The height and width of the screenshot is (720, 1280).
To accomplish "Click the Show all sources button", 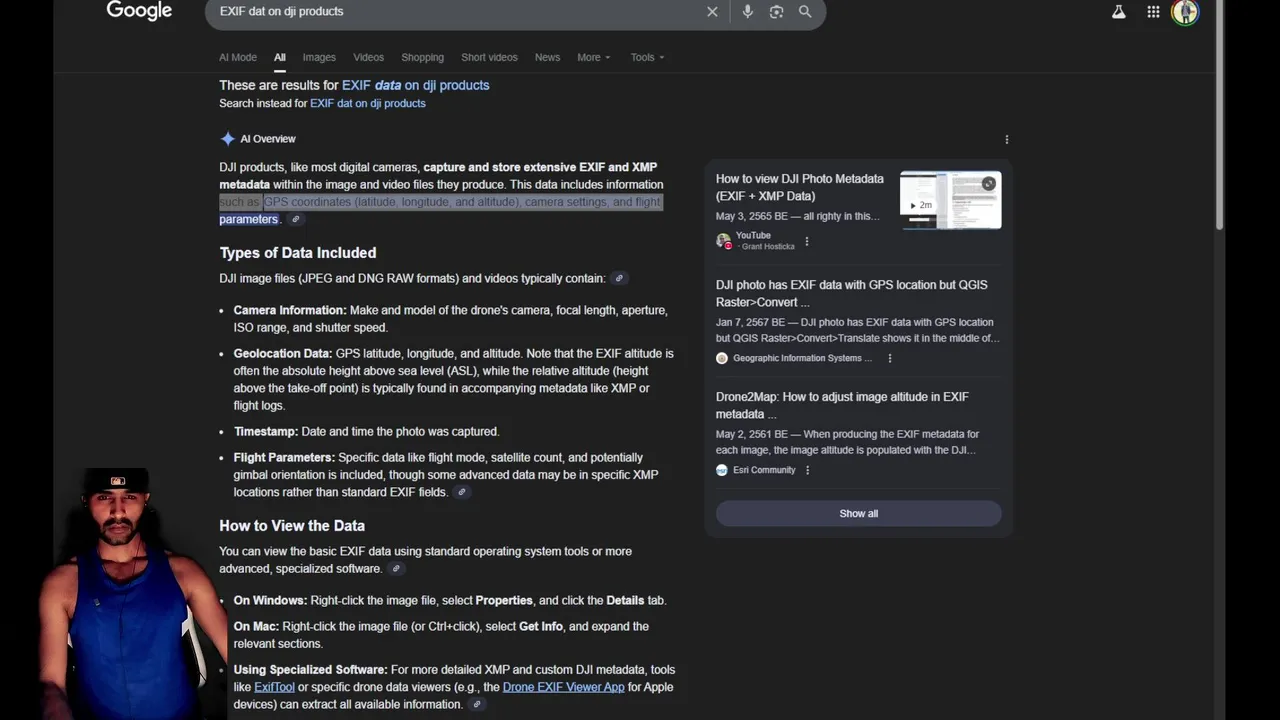I will tap(858, 513).
